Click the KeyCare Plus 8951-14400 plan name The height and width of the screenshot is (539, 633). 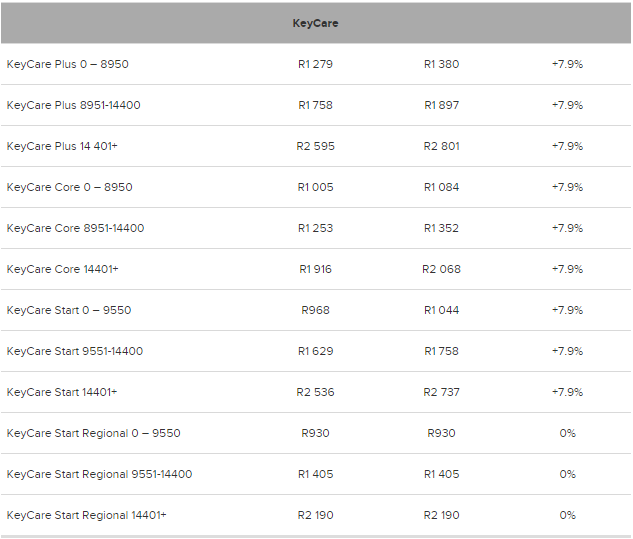tap(73, 105)
